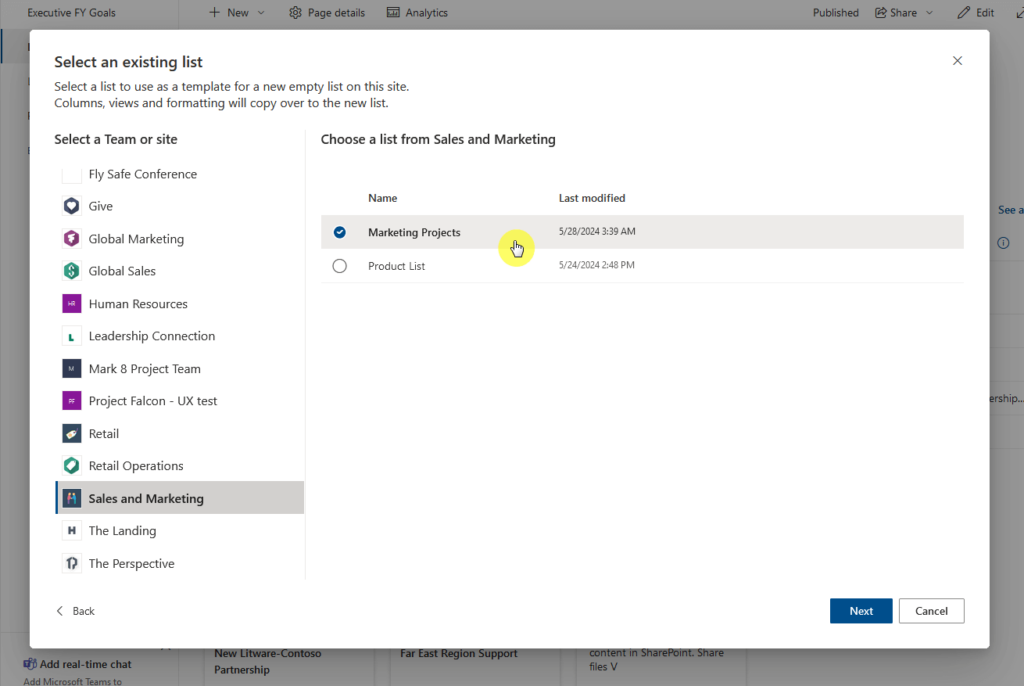Screen dimensions: 1024x686
Task: Click the Give site icon
Action: [71, 206]
